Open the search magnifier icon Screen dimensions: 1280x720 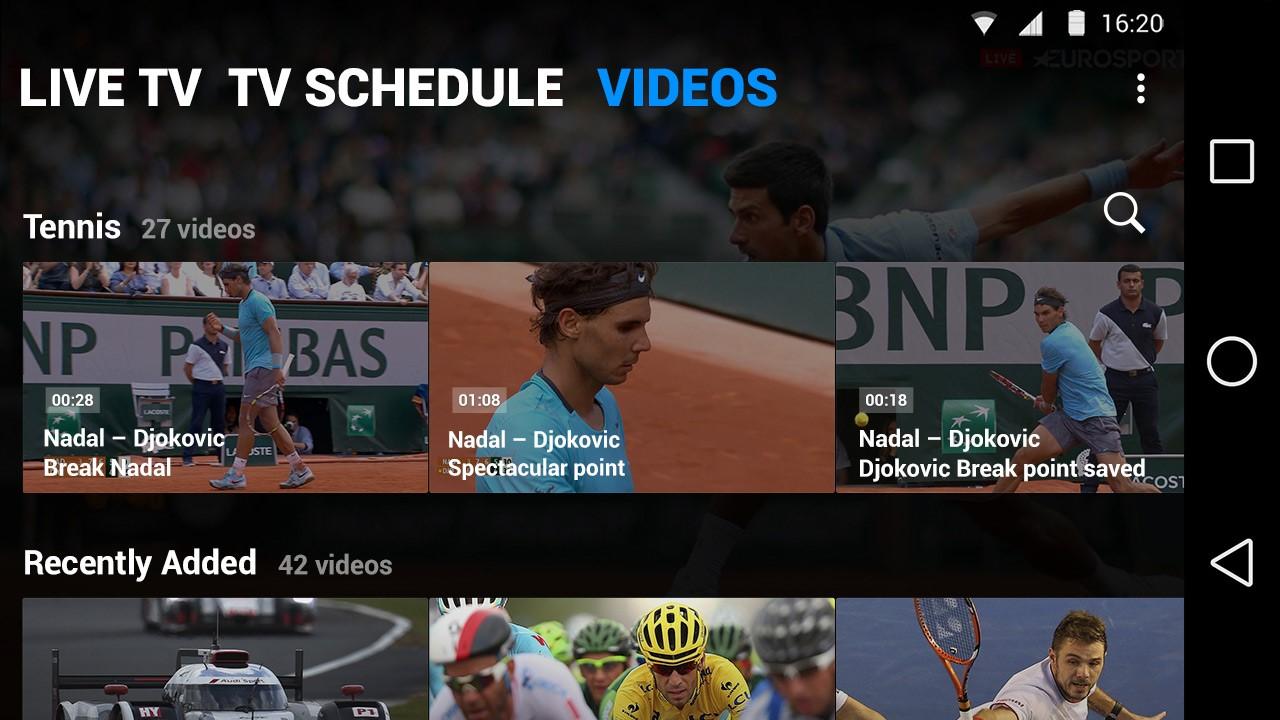click(1124, 213)
